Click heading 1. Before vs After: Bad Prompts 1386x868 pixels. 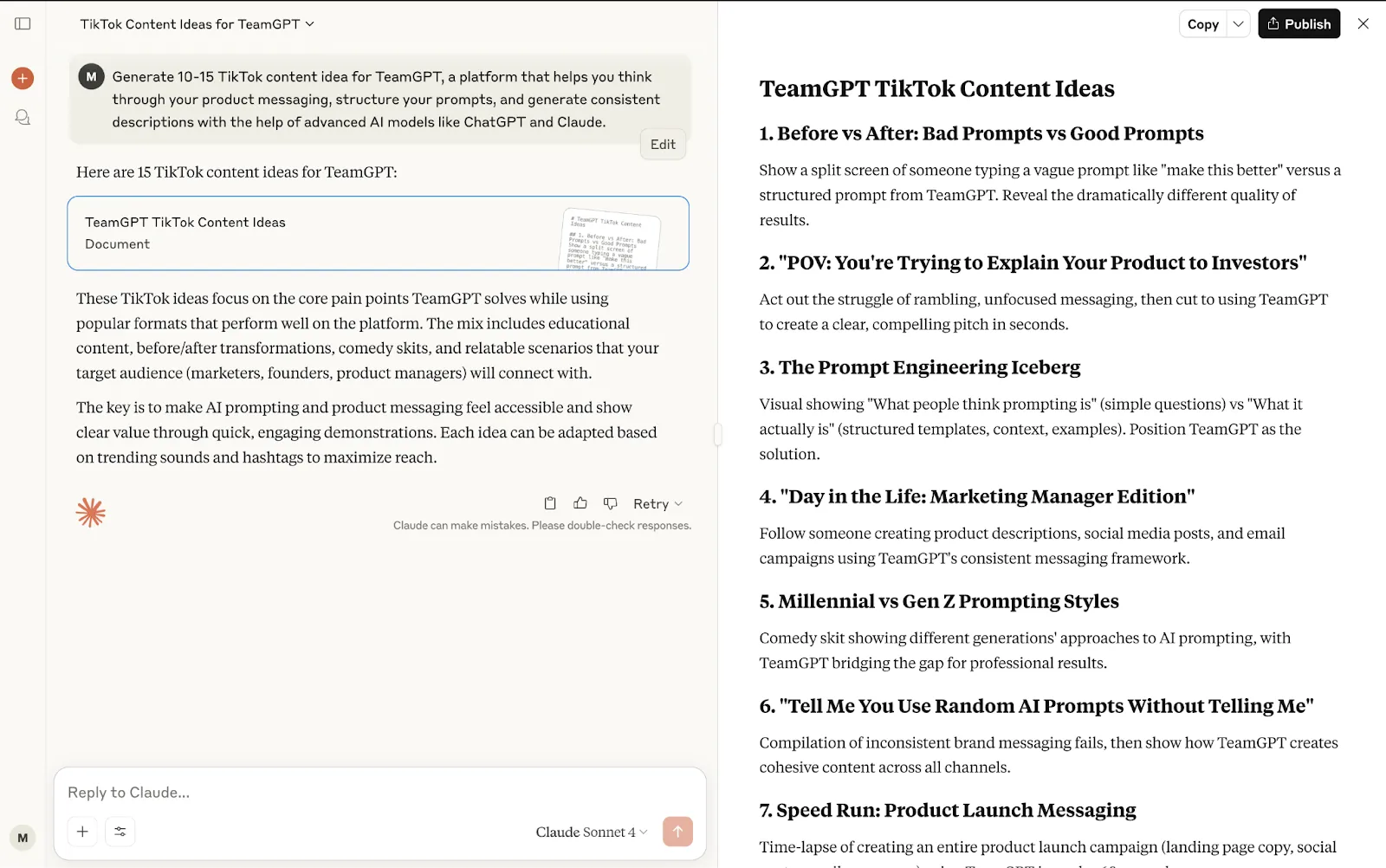tap(981, 133)
